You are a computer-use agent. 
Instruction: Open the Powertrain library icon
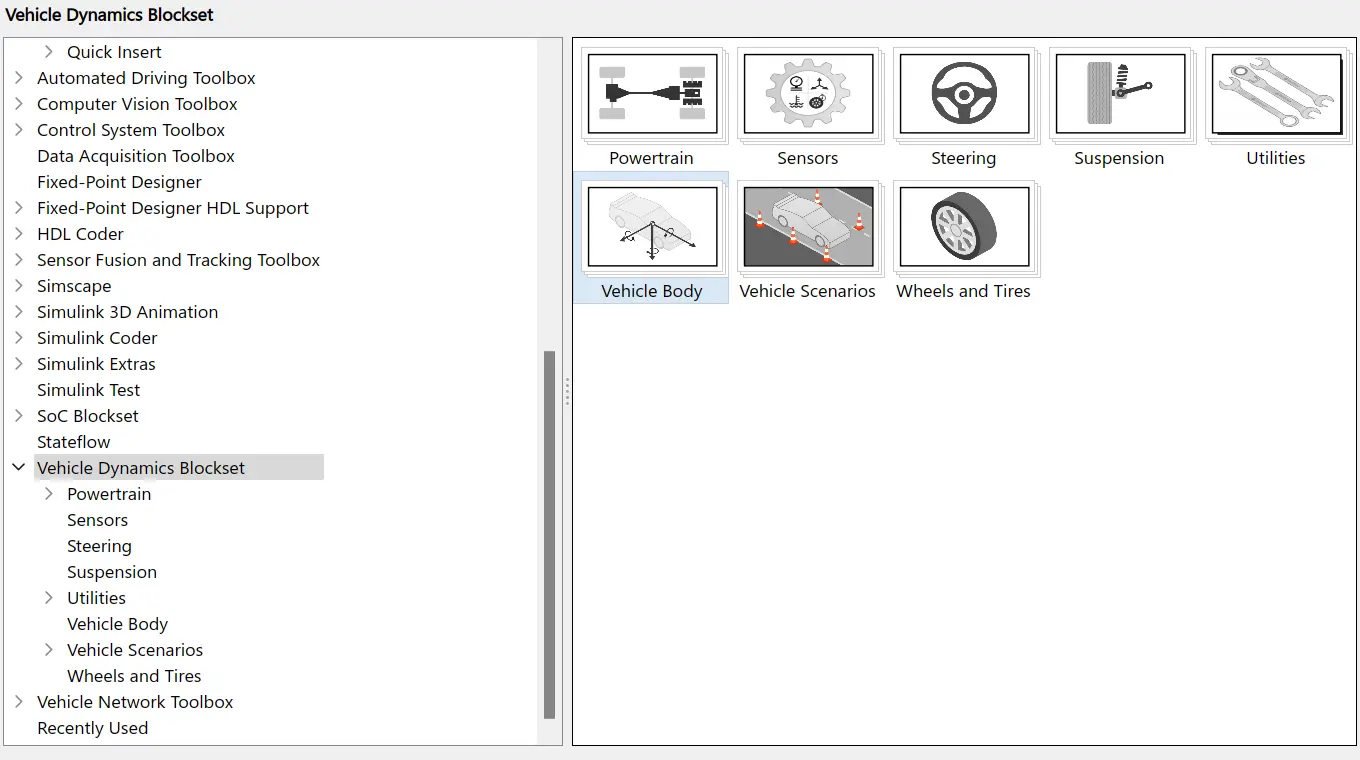652,94
